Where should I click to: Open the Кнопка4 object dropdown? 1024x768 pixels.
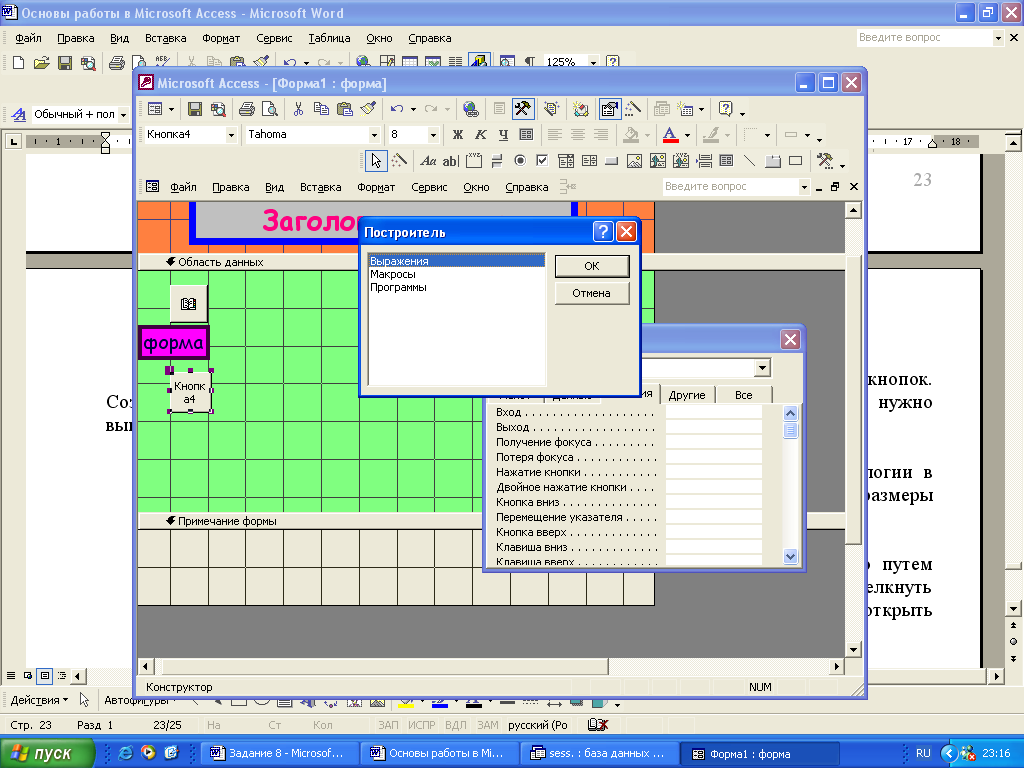click(231, 135)
